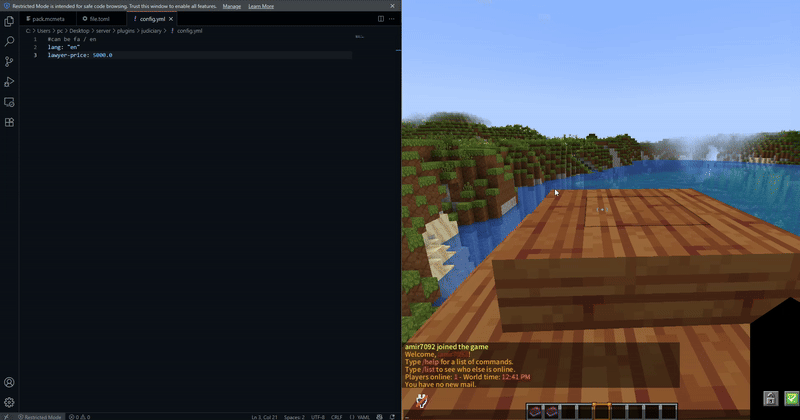Image resolution: width=800 pixels, height=420 pixels.
Task: Close the config.yml tab
Action: tap(171, 19)
